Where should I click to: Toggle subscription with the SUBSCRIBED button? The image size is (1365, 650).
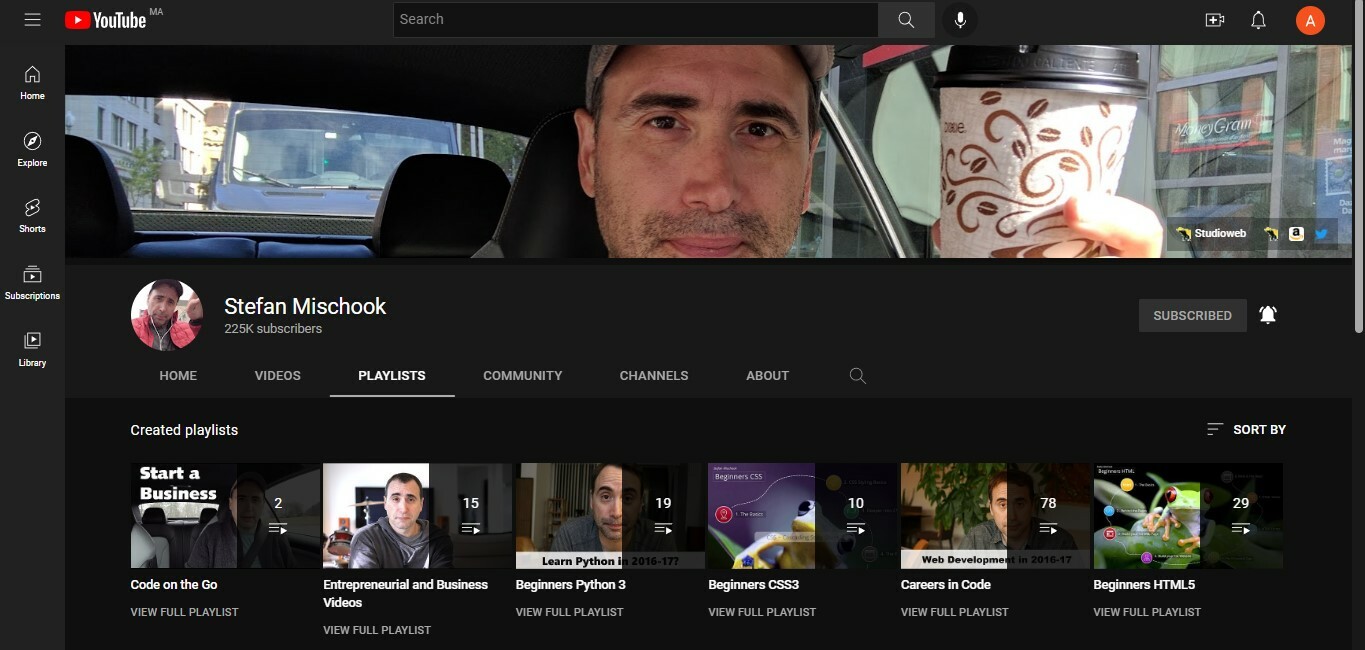tap(1192, 315)
